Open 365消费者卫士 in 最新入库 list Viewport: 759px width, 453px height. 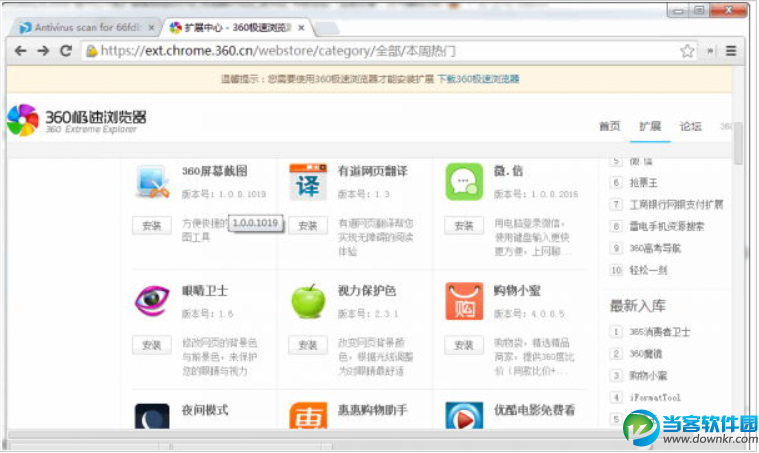660,332
